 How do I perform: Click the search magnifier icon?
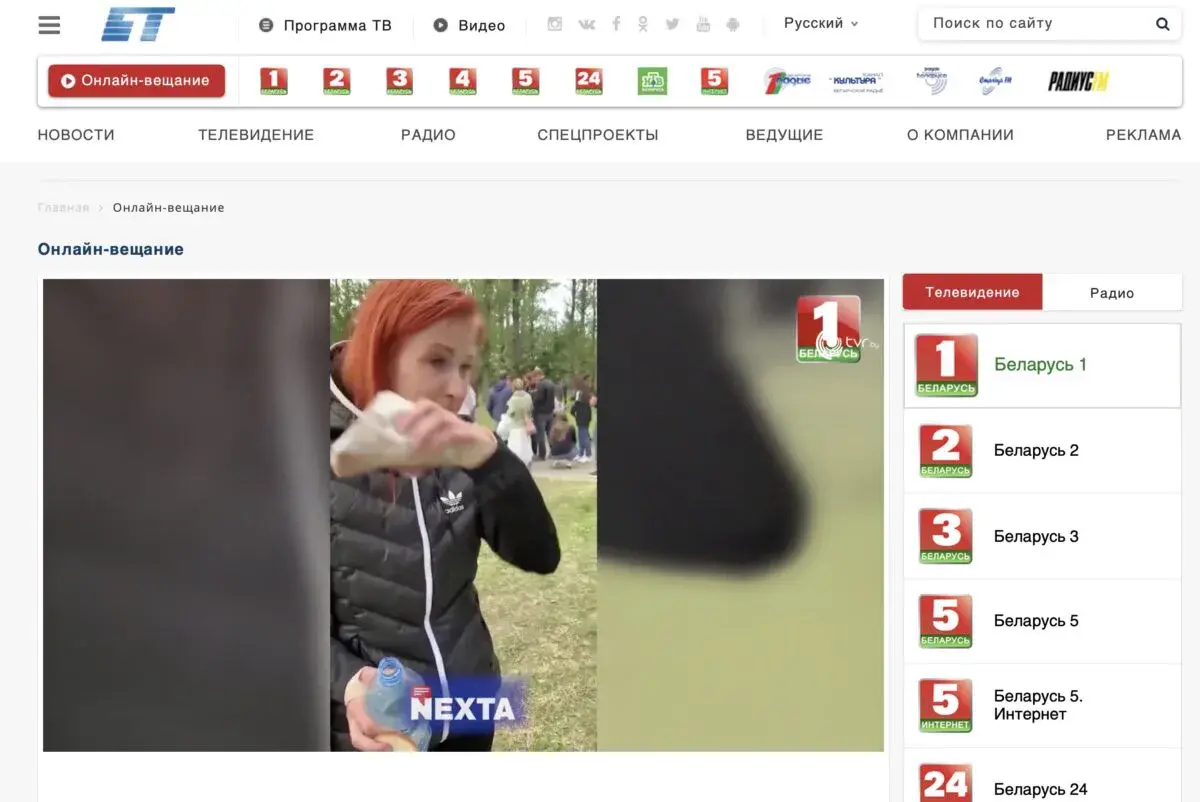pos(1162,24)
